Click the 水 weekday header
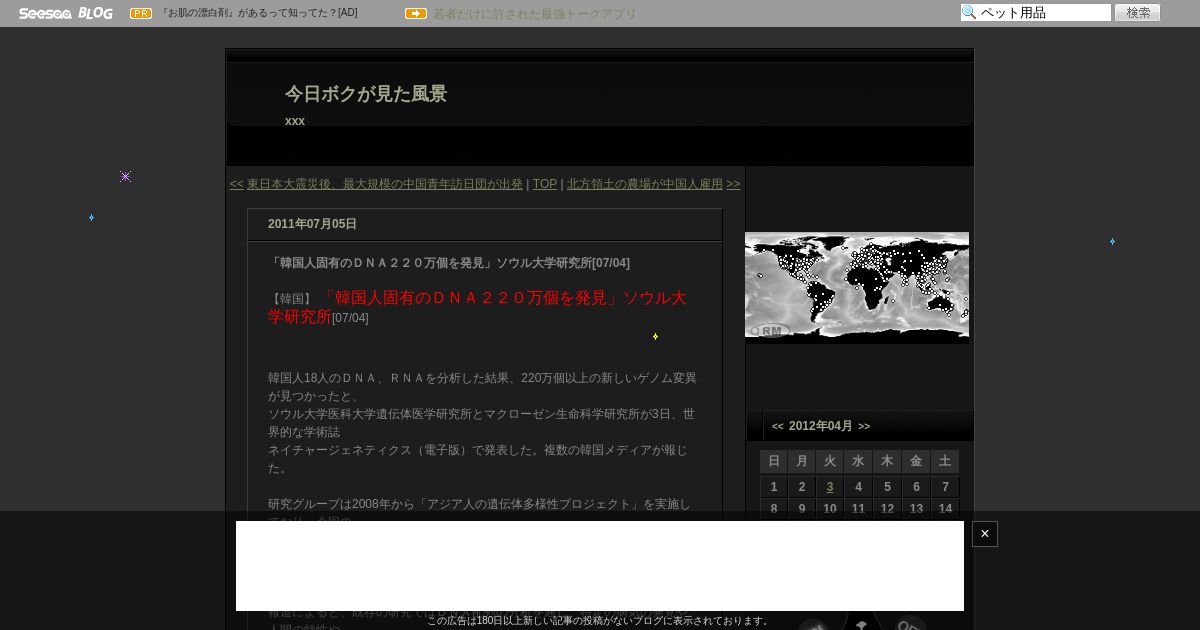Viewport: 1200px width, 630px height. point(858,461)
